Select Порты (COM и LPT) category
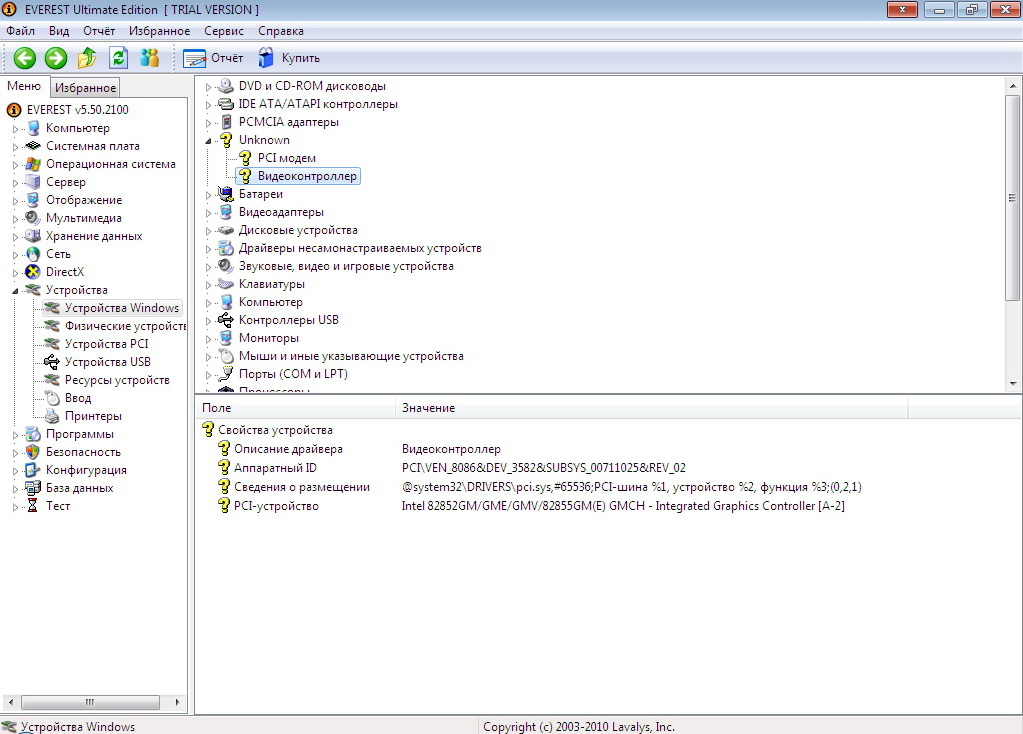The height and width of the screenshot is (734, 1023). point(293,374)
